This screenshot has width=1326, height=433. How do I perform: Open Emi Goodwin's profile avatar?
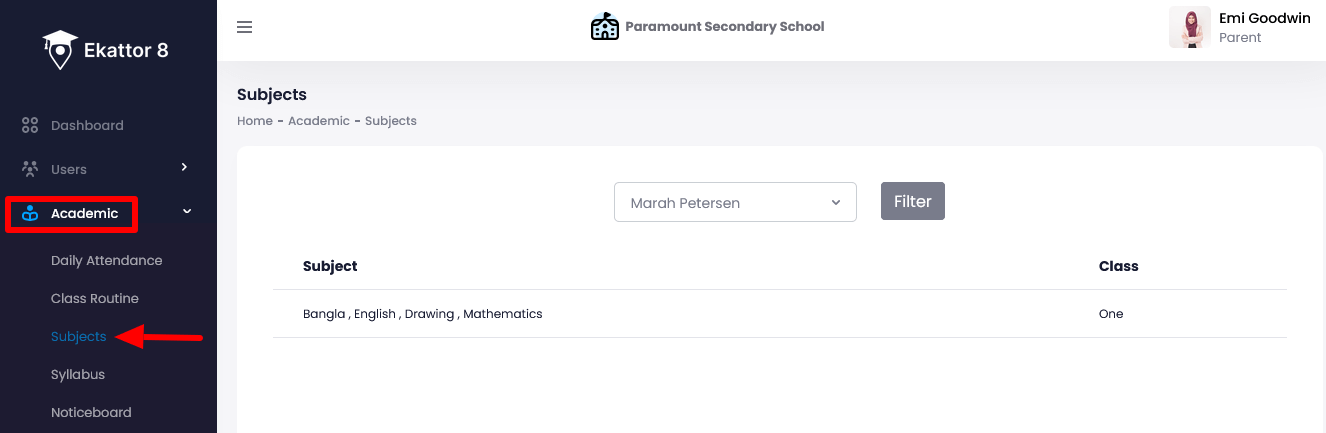(x=1190, y=28)
